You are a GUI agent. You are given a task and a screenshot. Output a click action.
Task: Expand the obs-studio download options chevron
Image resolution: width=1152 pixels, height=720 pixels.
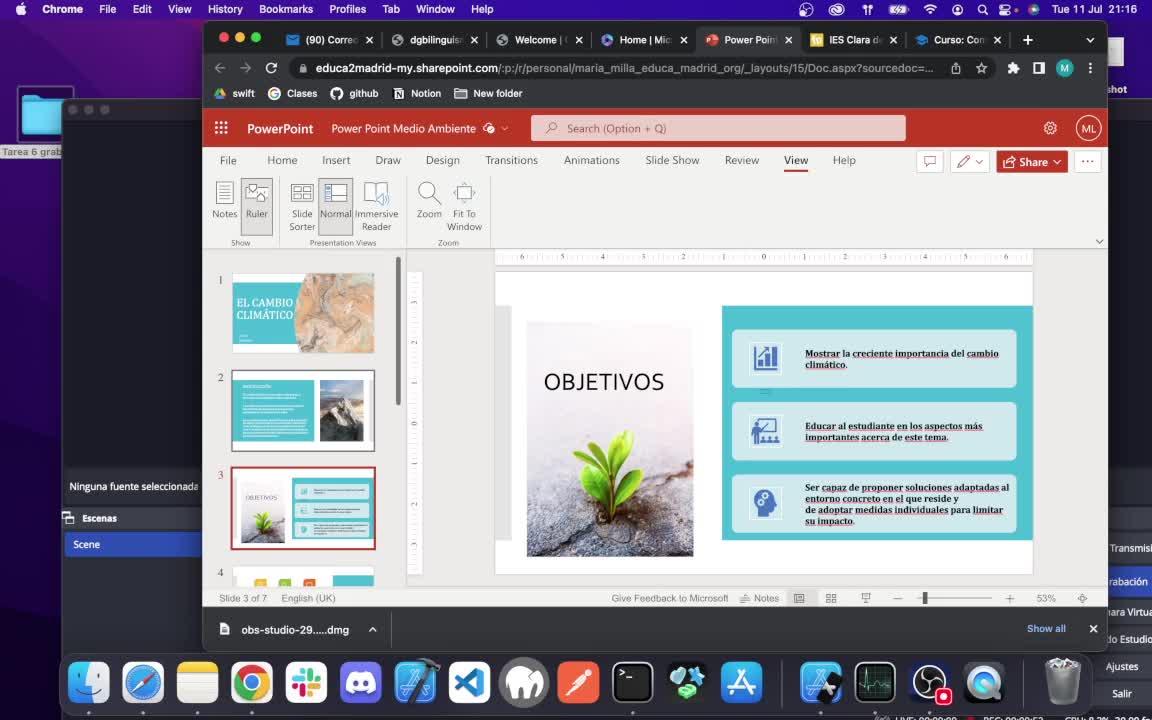(x=373, y=629)
